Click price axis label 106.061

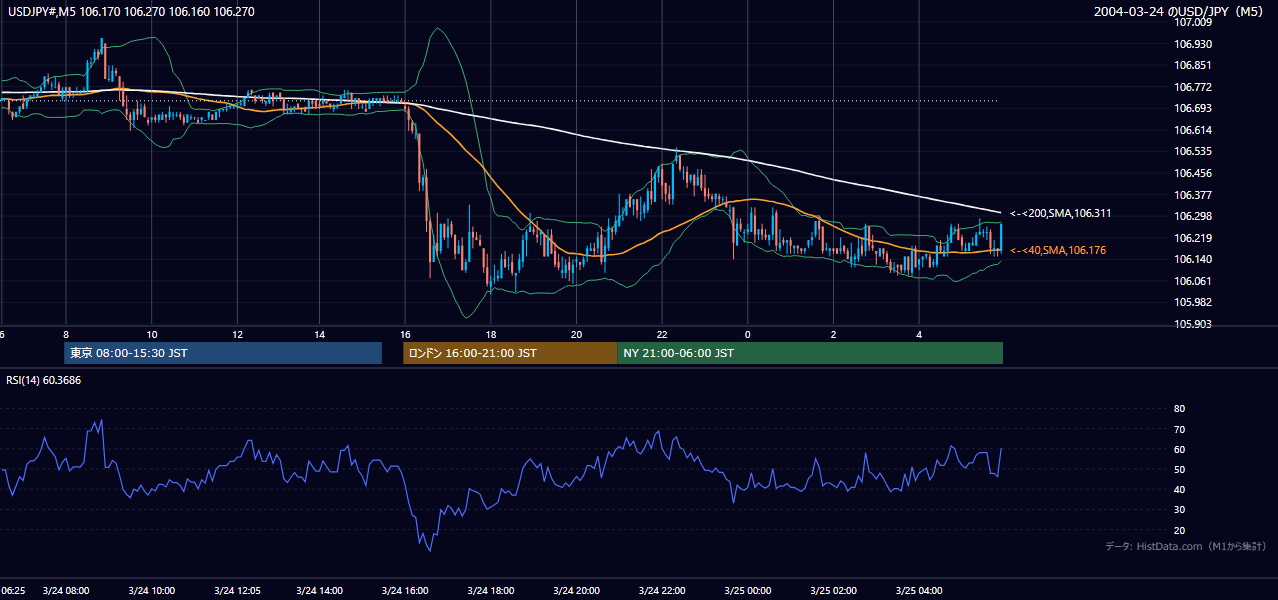point(1193,281)
